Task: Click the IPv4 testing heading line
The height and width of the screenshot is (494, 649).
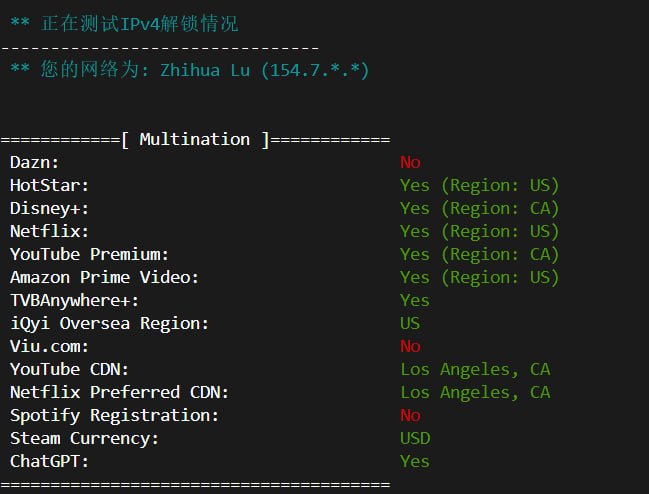Action: (x=125, y=23)
